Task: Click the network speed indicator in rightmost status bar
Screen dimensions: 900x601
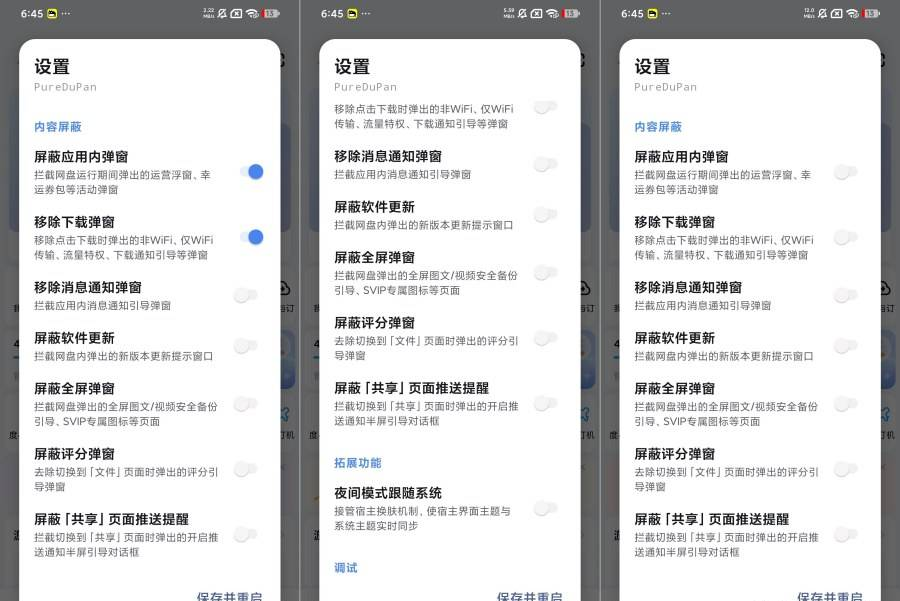Action: 809,13
